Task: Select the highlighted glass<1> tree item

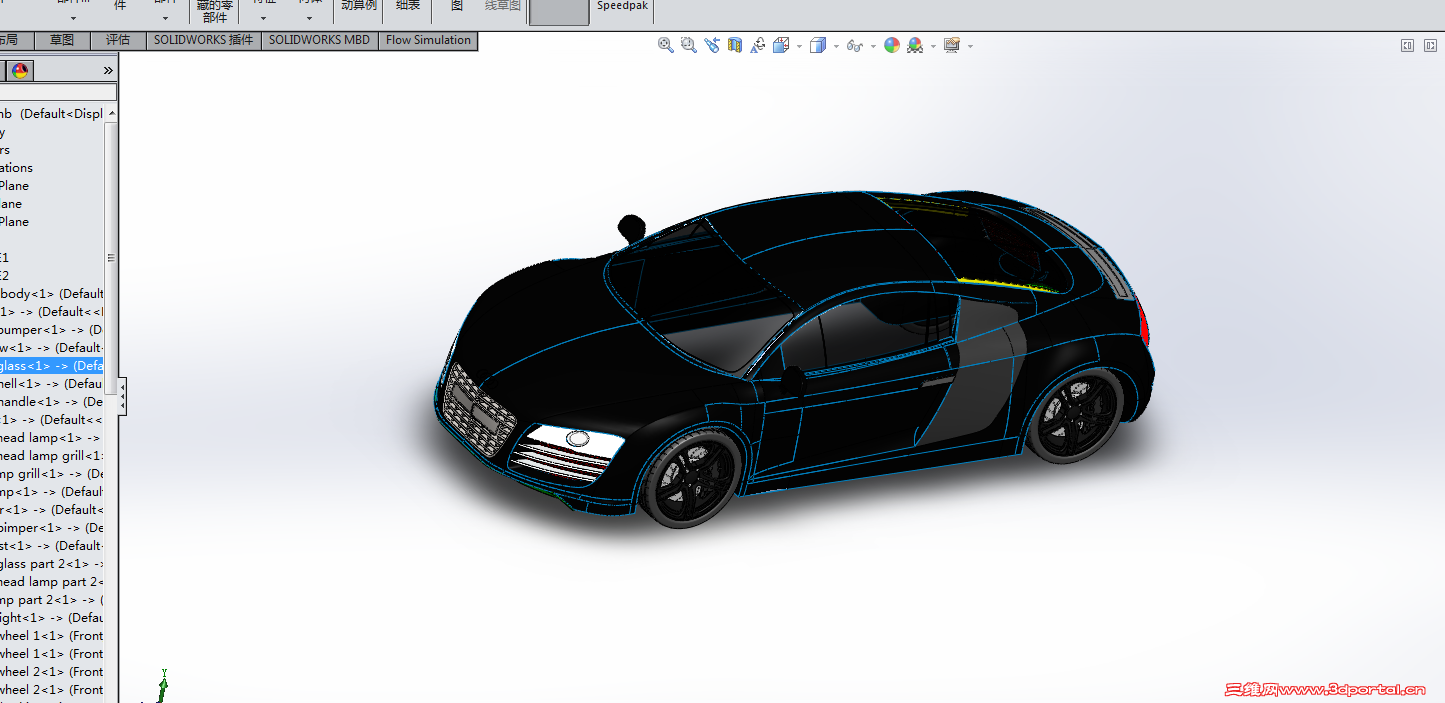Action: [x=51, y=366]
